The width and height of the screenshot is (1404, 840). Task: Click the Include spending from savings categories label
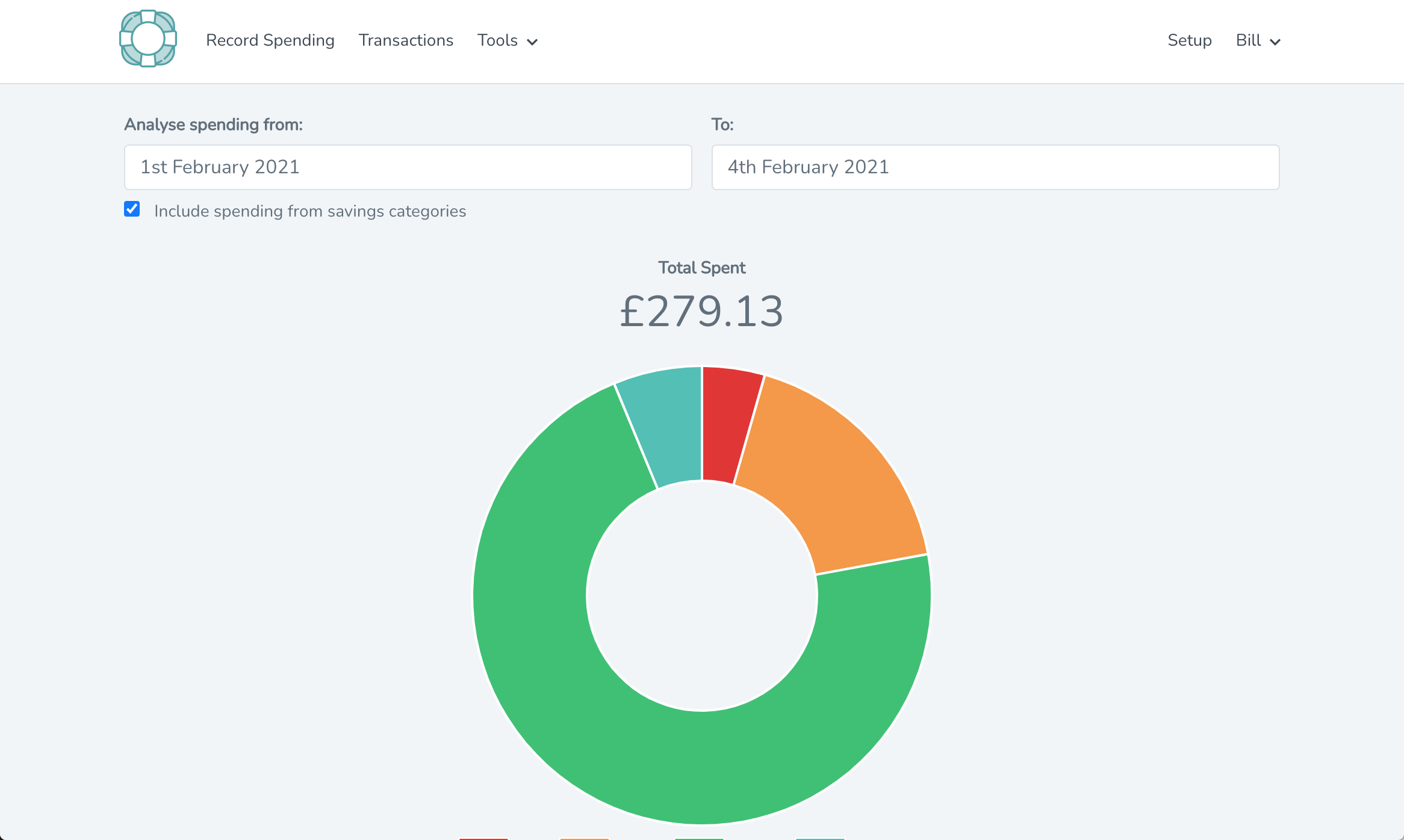(309, 211)
